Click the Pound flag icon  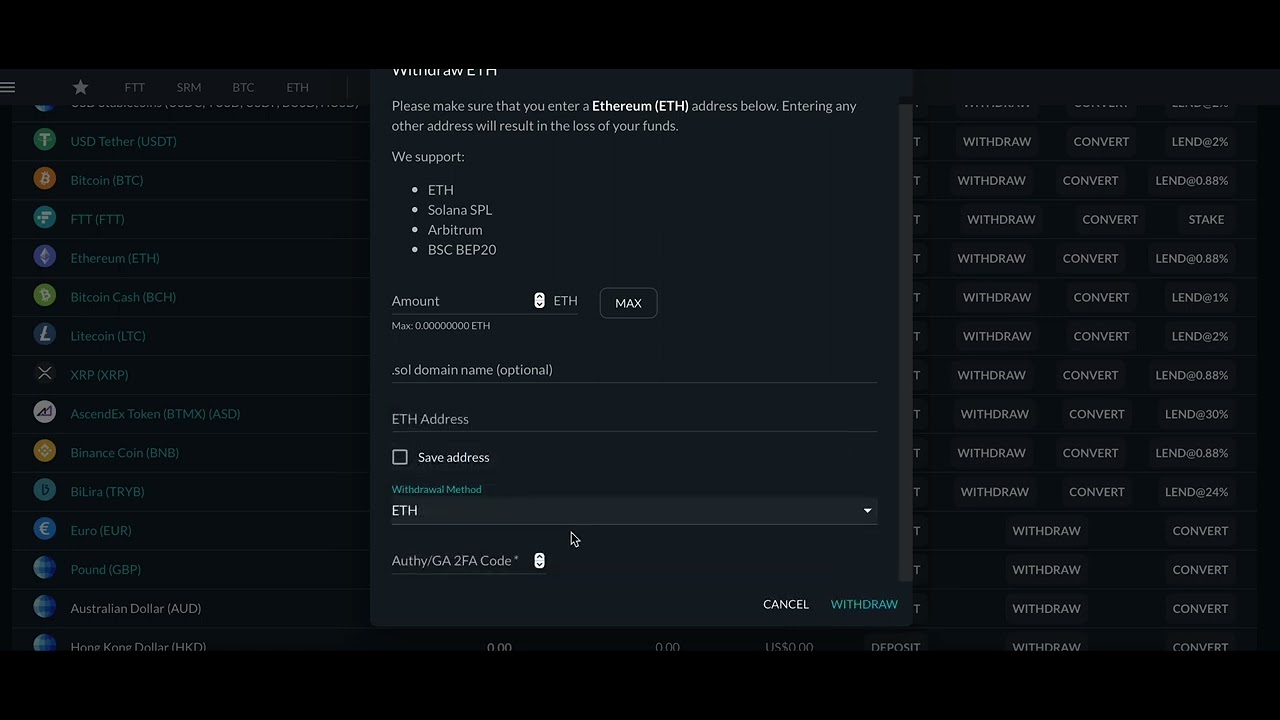[x=44, y=569]
